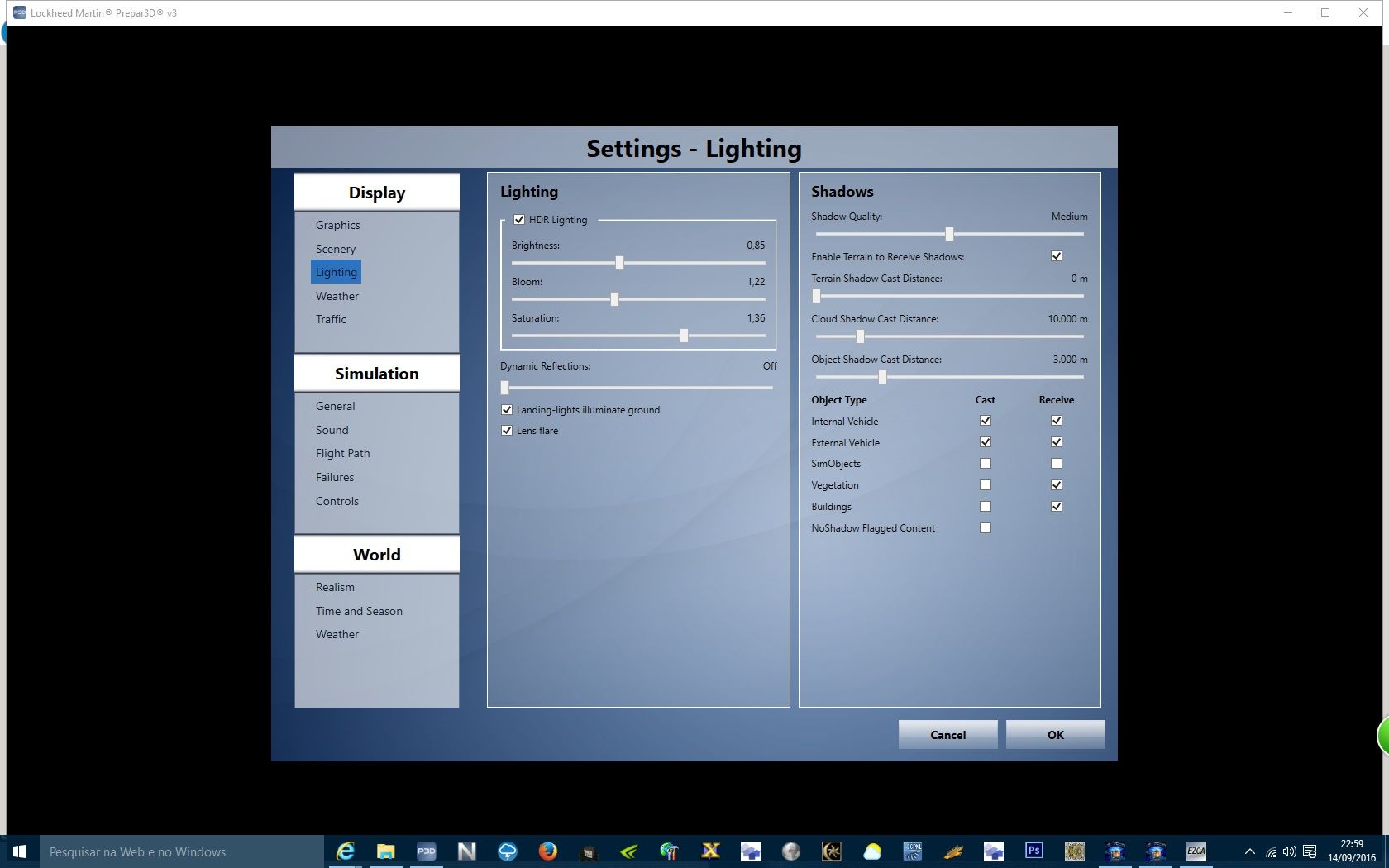
Task: Open the Scenery settings page
Action: coord(335,249)
